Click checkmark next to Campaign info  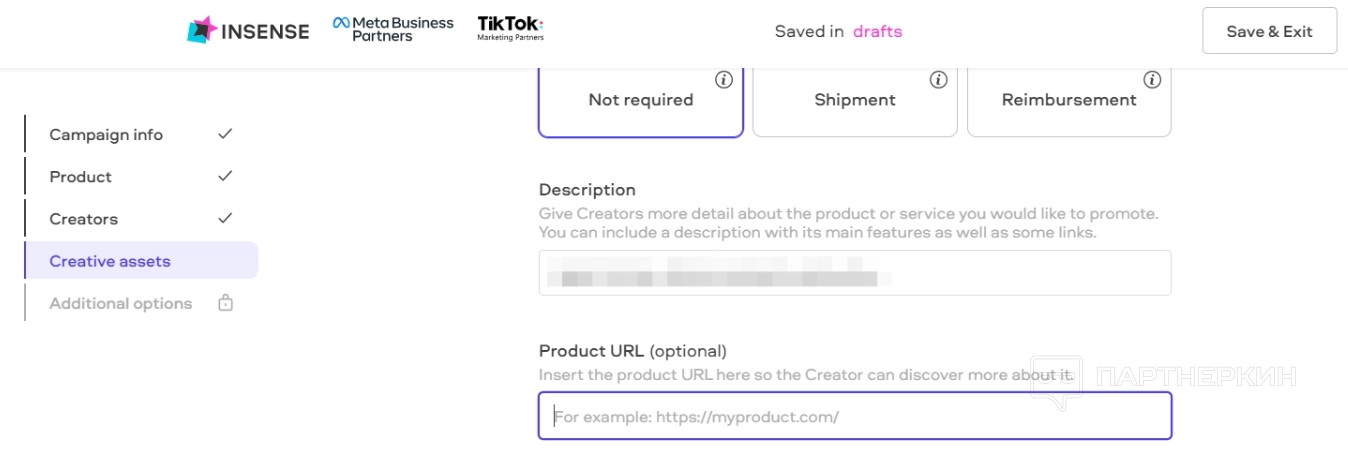click(225, 134)
